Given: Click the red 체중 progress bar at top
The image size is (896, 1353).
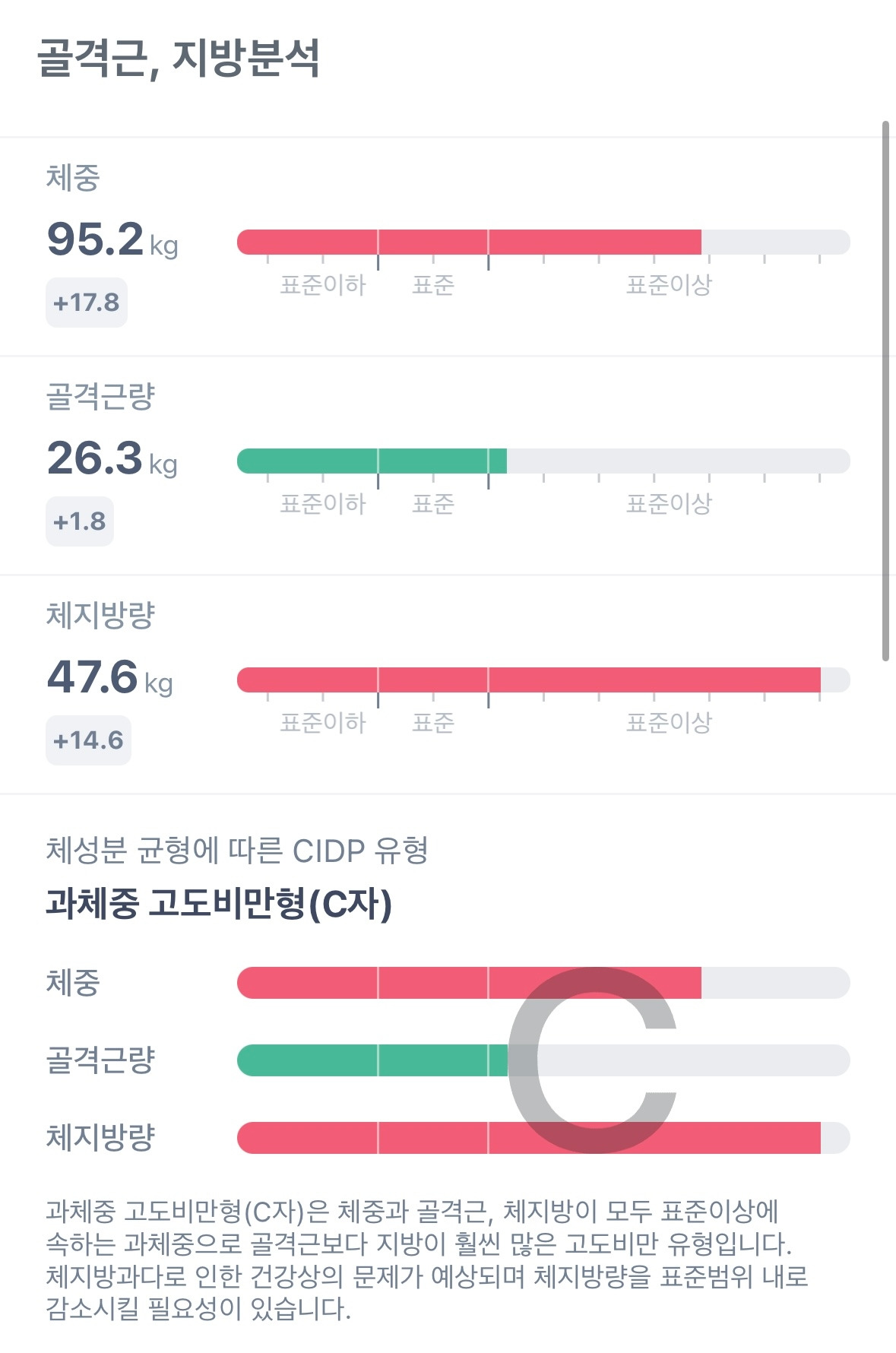Looking at the screenshot, I should [543, 242].
